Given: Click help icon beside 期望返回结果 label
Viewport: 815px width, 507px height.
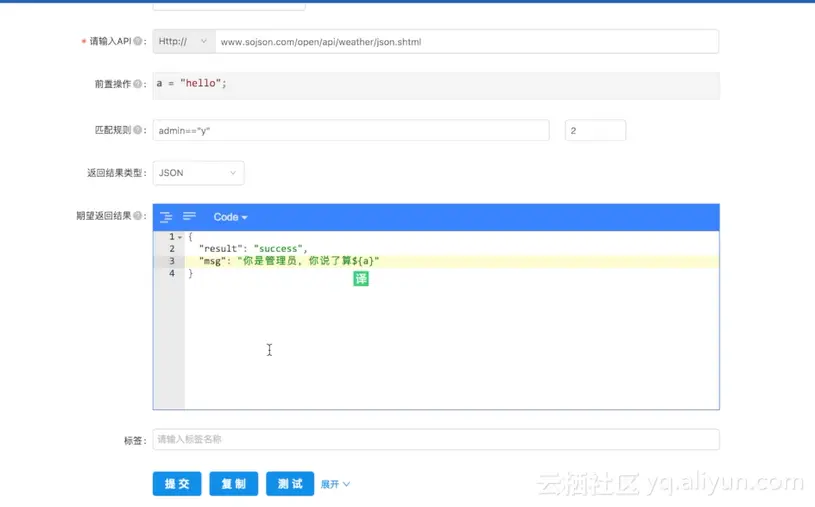Looking at the screenshot, I should tap(138, 215).
